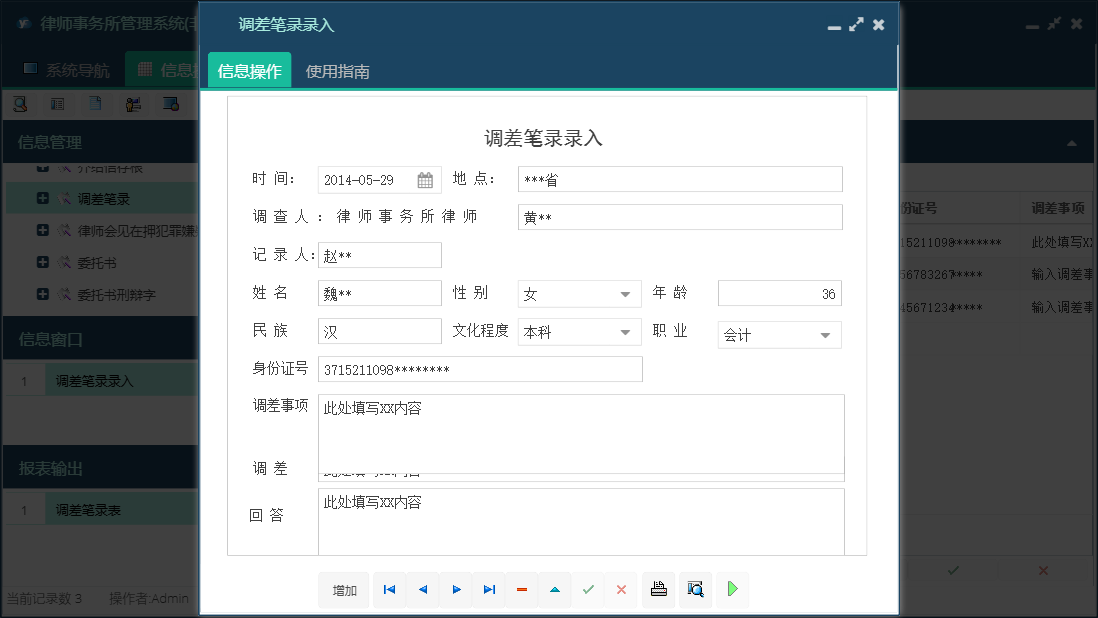Go to next record arrow
This screenshot has height=618, width=1098.
click(x=455, y=590)
